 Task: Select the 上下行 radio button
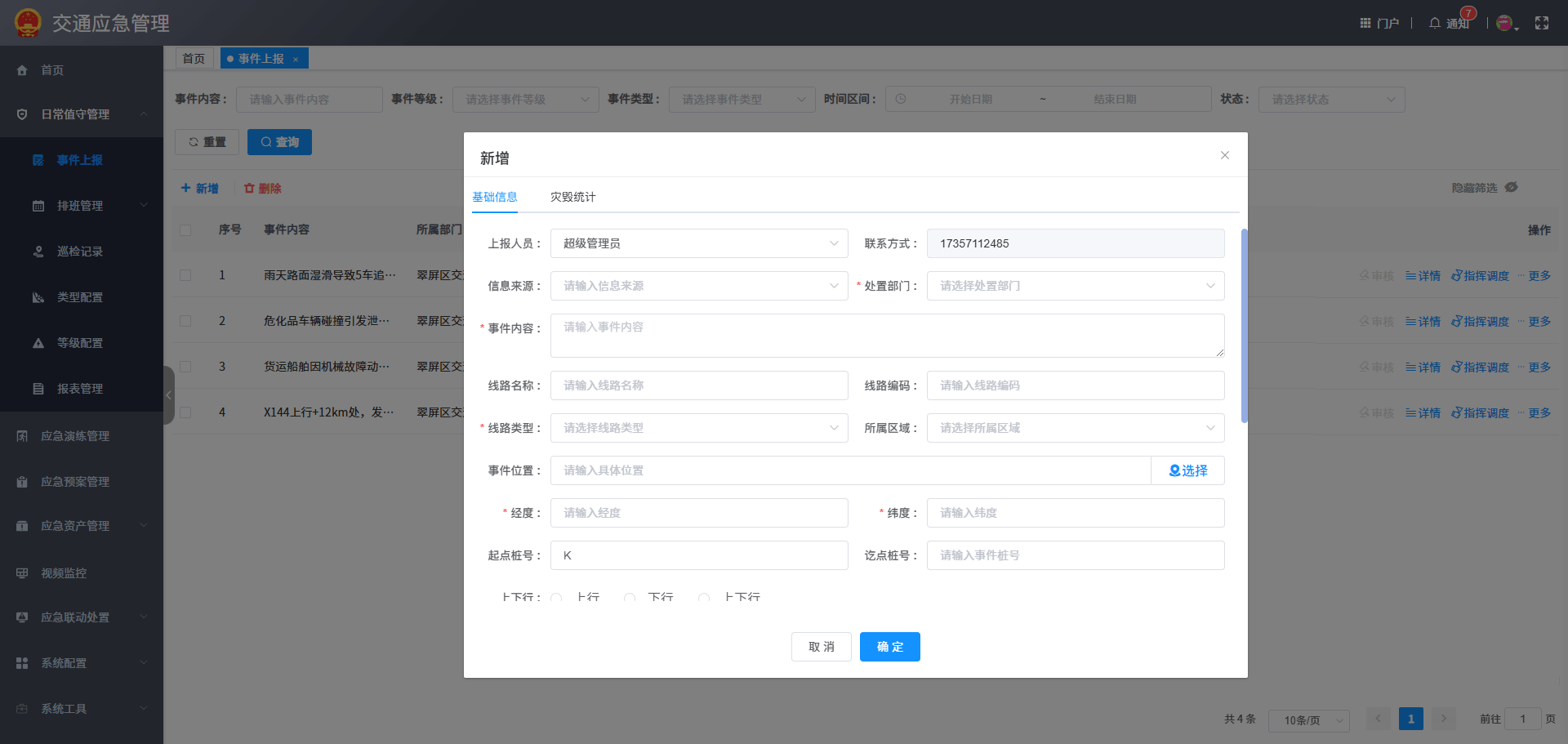[x=704, y=598]
